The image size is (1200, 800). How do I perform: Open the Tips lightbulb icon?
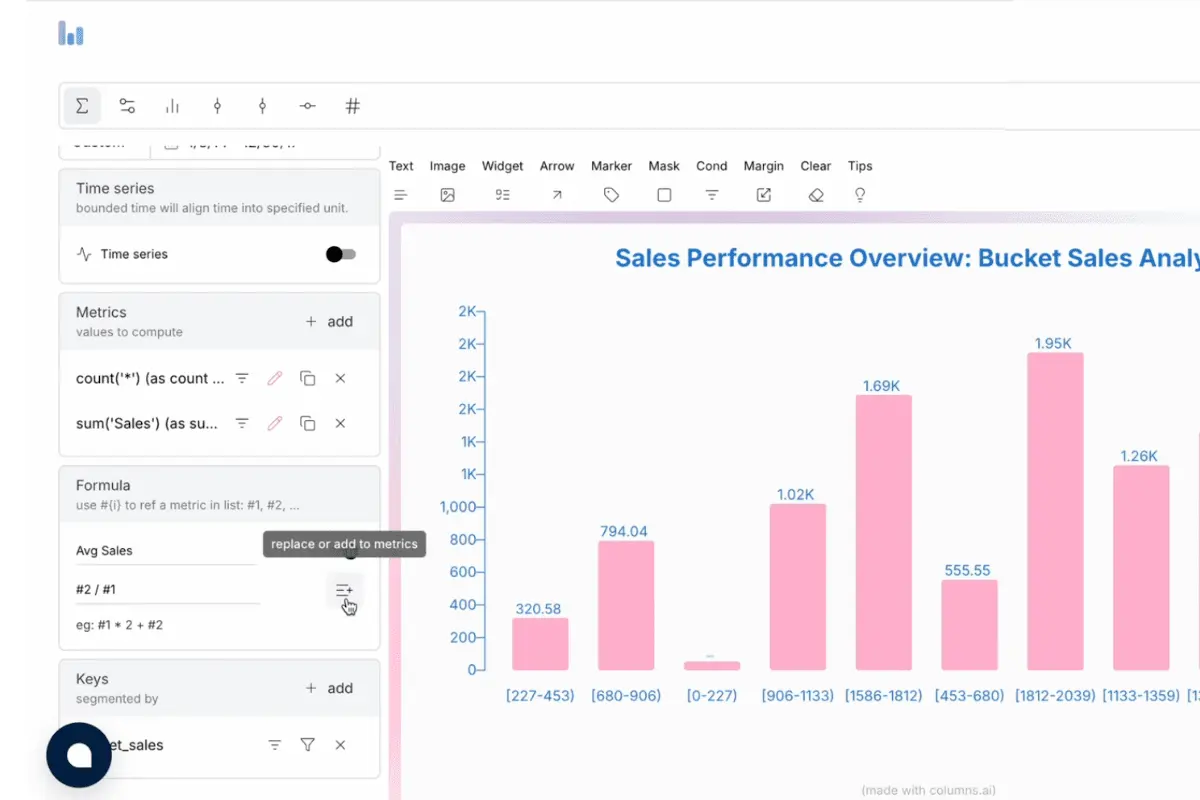[x=859, y=195]
